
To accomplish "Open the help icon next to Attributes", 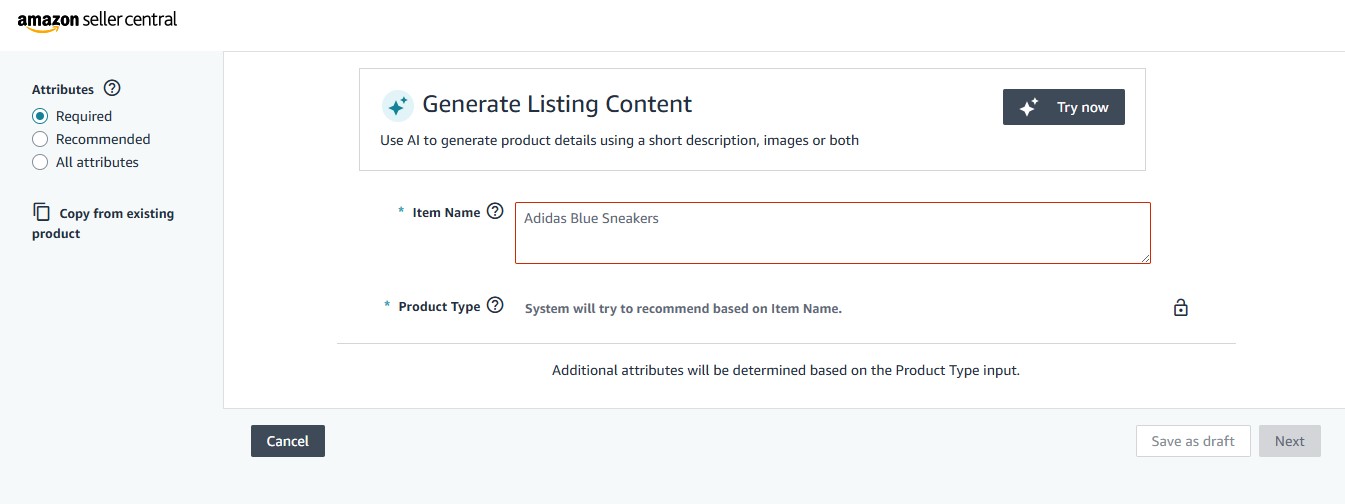I will tap(112, 89).
